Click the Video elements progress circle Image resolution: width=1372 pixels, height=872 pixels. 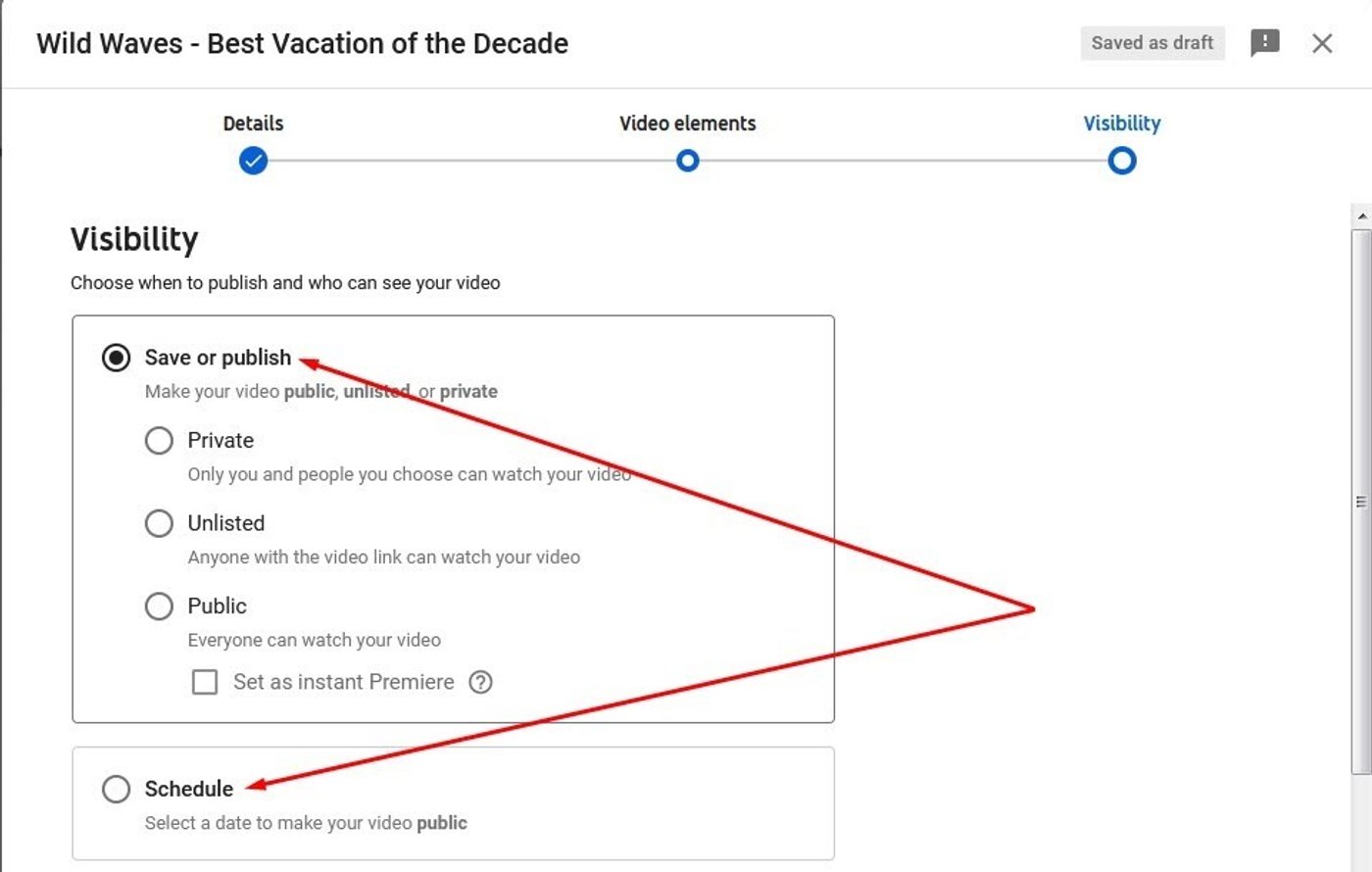click(x=687, y=160)
